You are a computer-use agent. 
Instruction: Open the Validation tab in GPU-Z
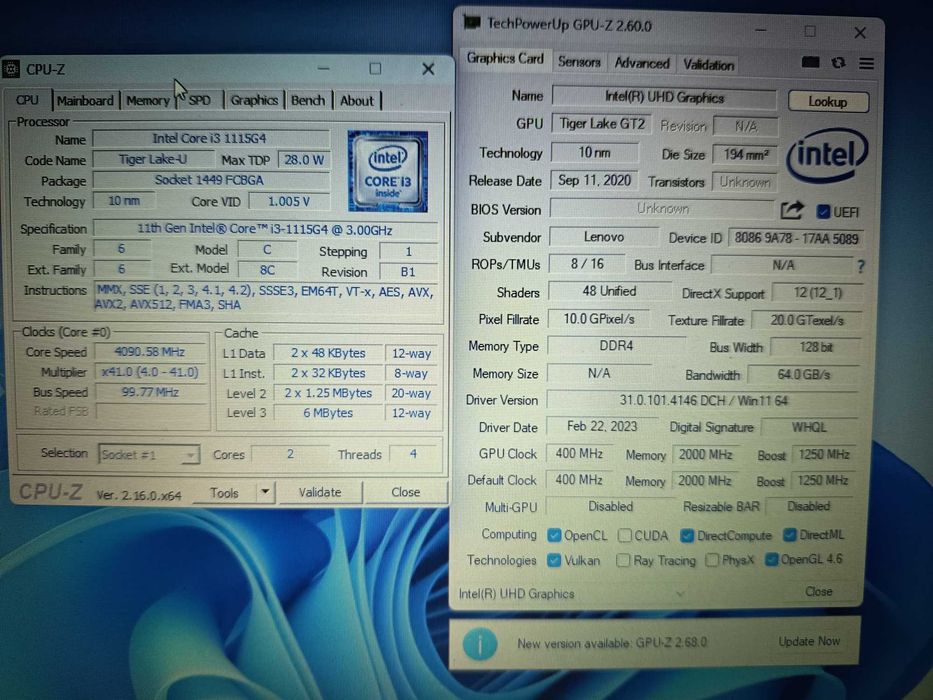pyautogui.click(x=708, y=64)
